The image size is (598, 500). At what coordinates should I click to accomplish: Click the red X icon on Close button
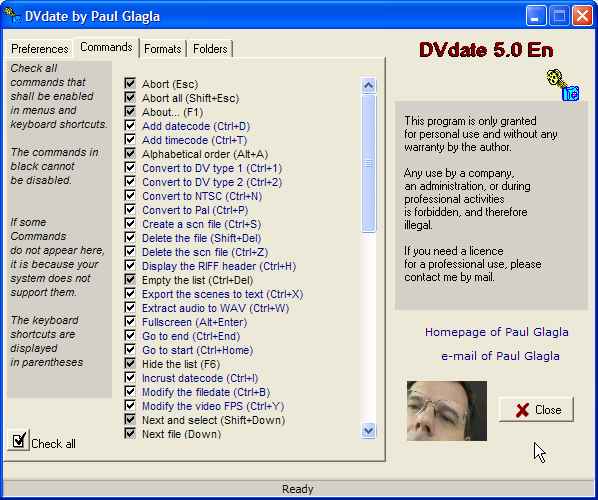(522, 410)
